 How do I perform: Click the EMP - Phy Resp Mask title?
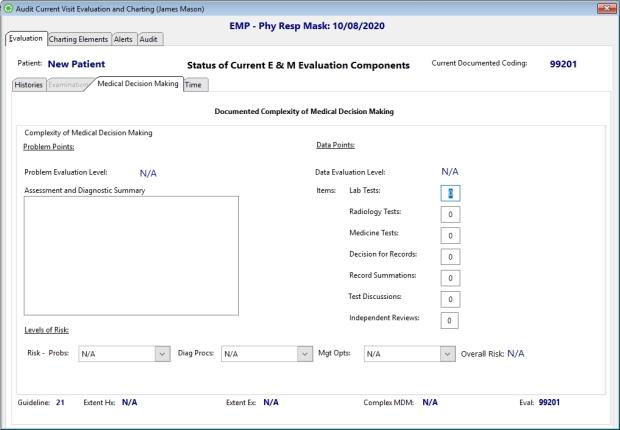pos(307,26)
